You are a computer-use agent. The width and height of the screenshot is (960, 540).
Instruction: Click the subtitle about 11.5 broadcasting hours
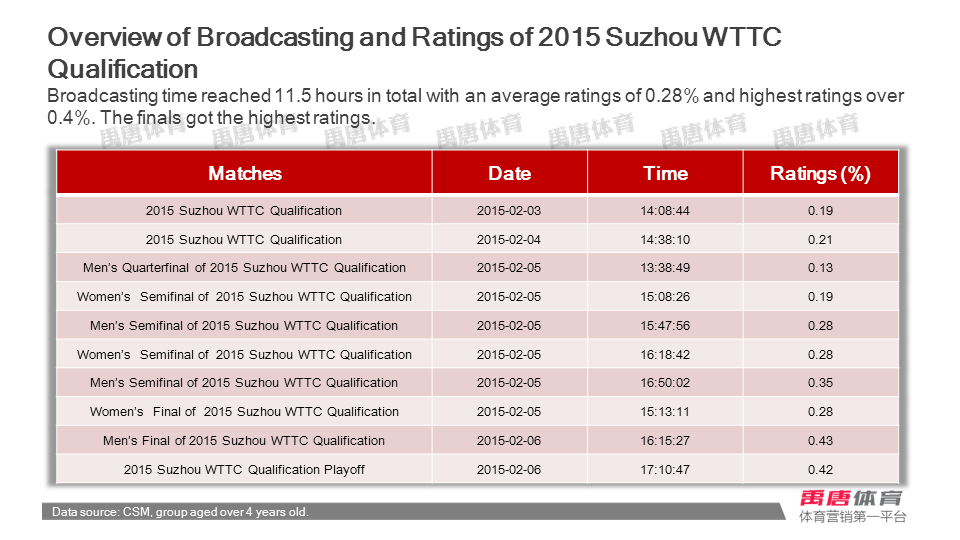pyautogui.click(x=475, y=106)
